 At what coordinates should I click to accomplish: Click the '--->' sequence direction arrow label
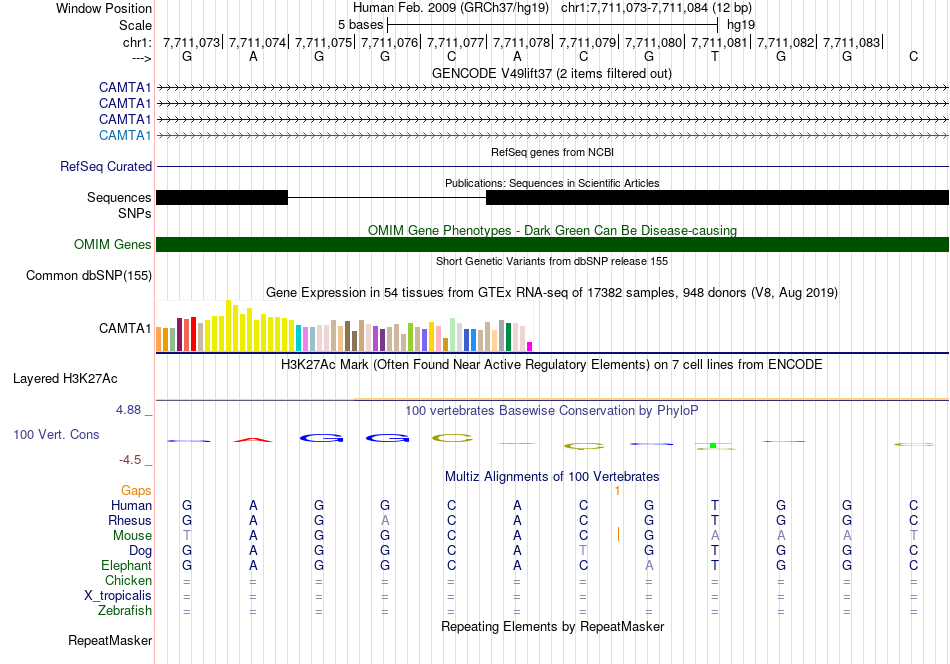[x=142, y=58]
